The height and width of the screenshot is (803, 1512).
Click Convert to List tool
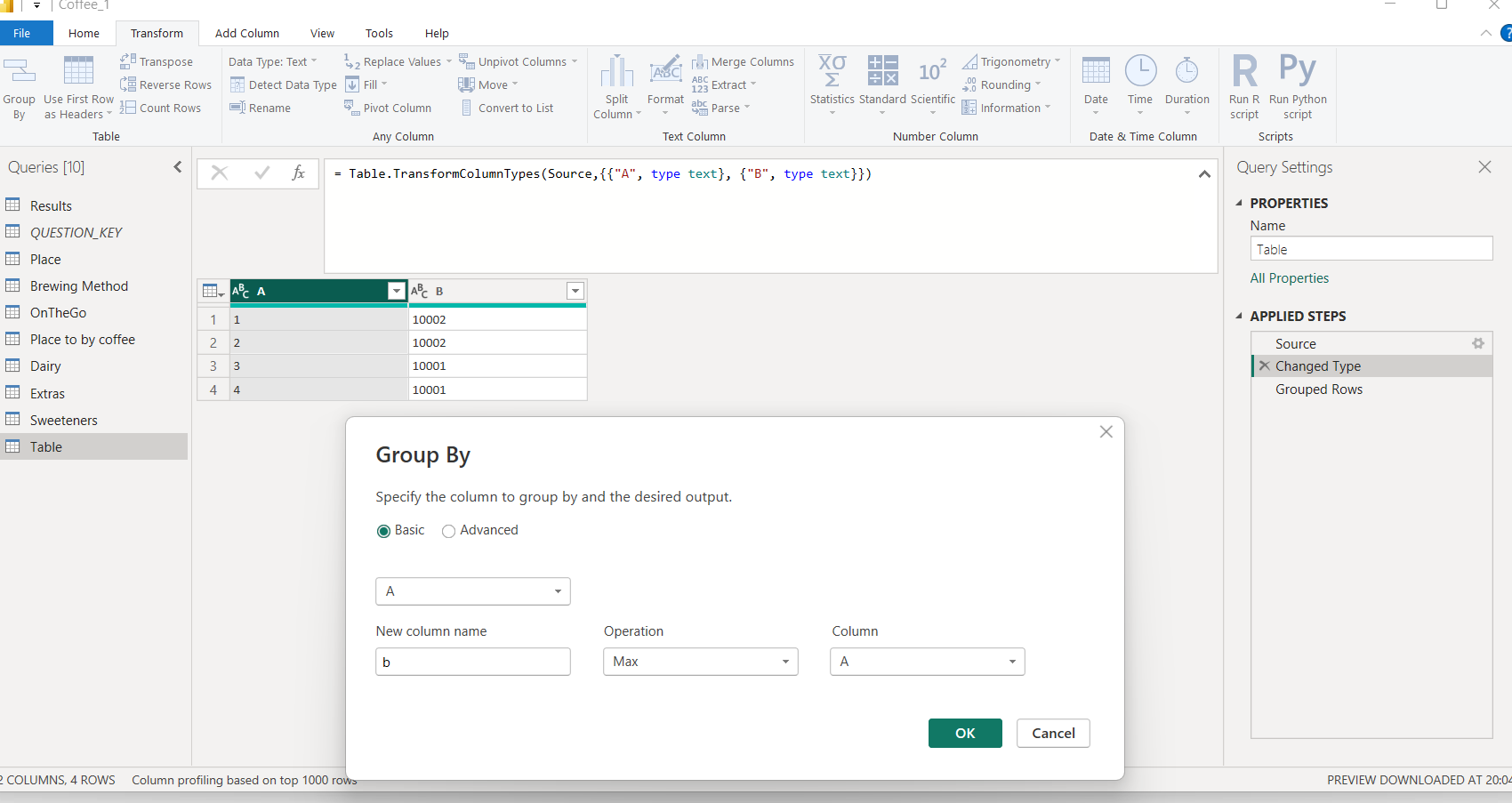coord(507,108)
